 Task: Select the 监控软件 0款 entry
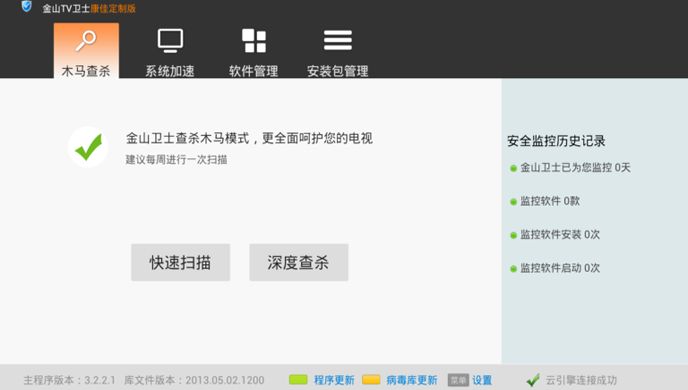pos(545,201)
